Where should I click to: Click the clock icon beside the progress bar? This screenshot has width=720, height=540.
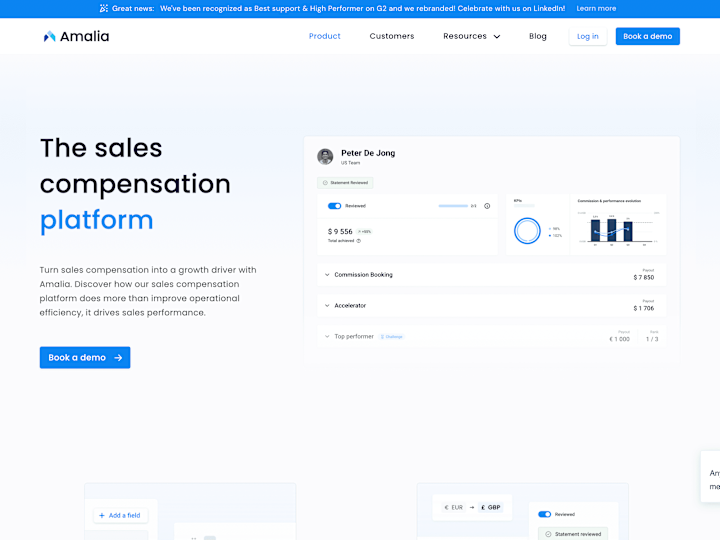pos(487,206)
